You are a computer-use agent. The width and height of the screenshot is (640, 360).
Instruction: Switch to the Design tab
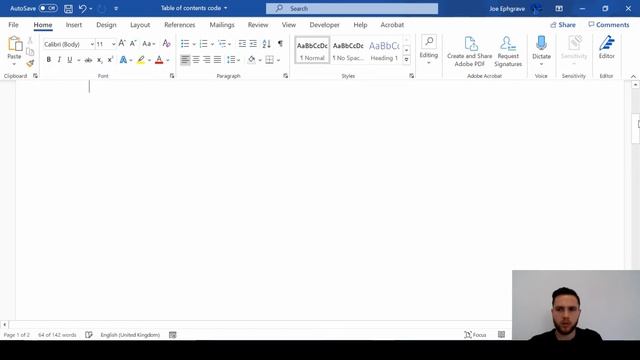(106, 25)
